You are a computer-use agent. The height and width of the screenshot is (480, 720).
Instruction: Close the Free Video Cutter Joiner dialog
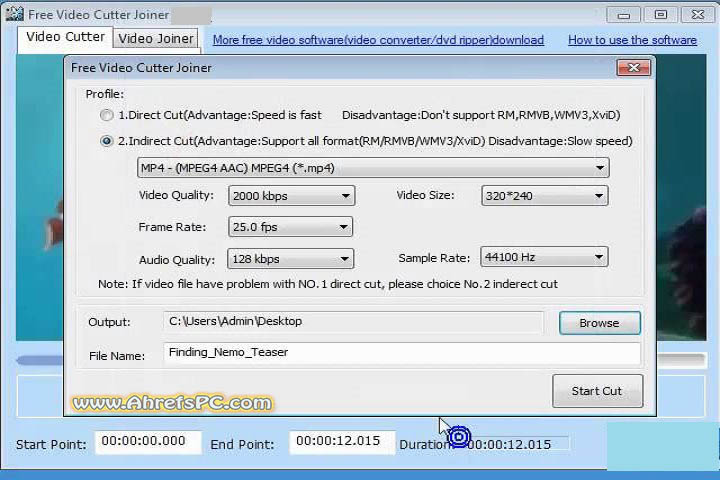point(634,68)
